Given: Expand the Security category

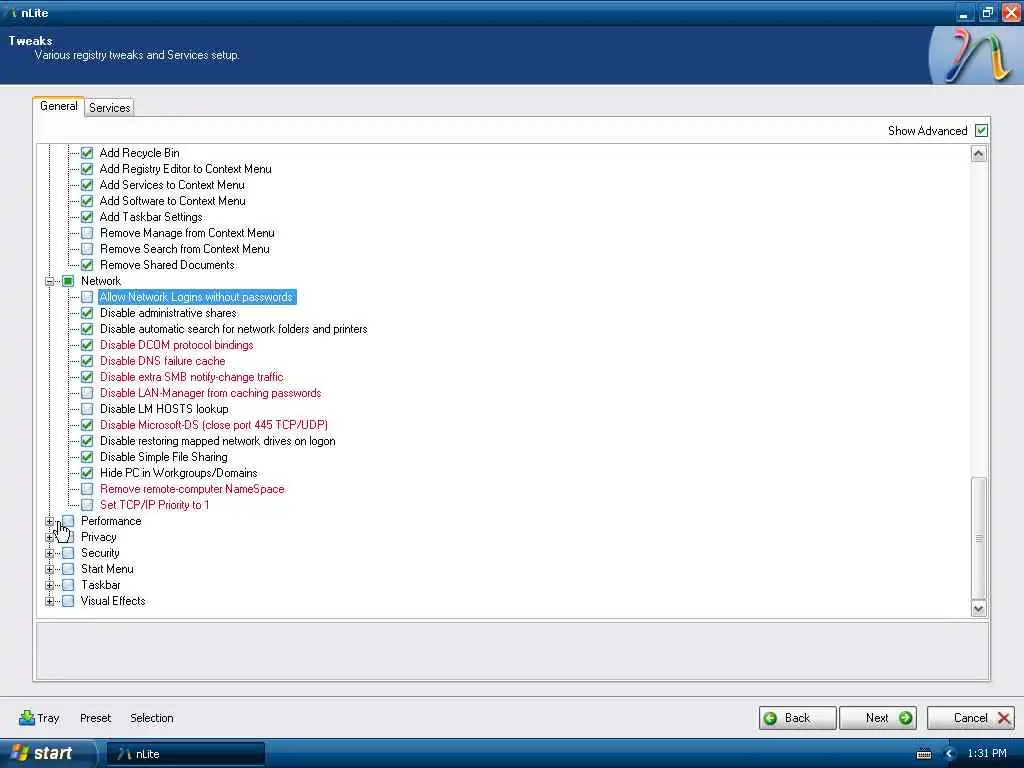Looking at the screenshot, I should click(x=50, y=553).
